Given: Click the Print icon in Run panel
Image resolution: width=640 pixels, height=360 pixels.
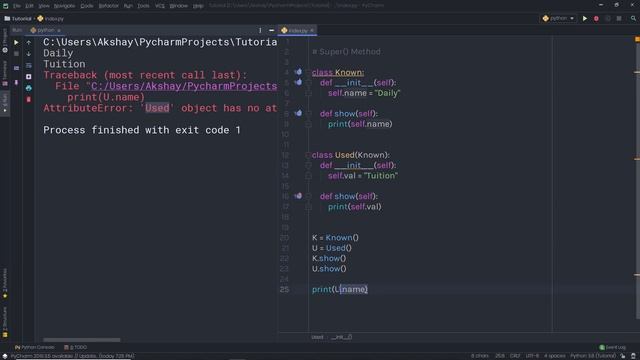Looking at the screenshot, I should click(29, 88).
